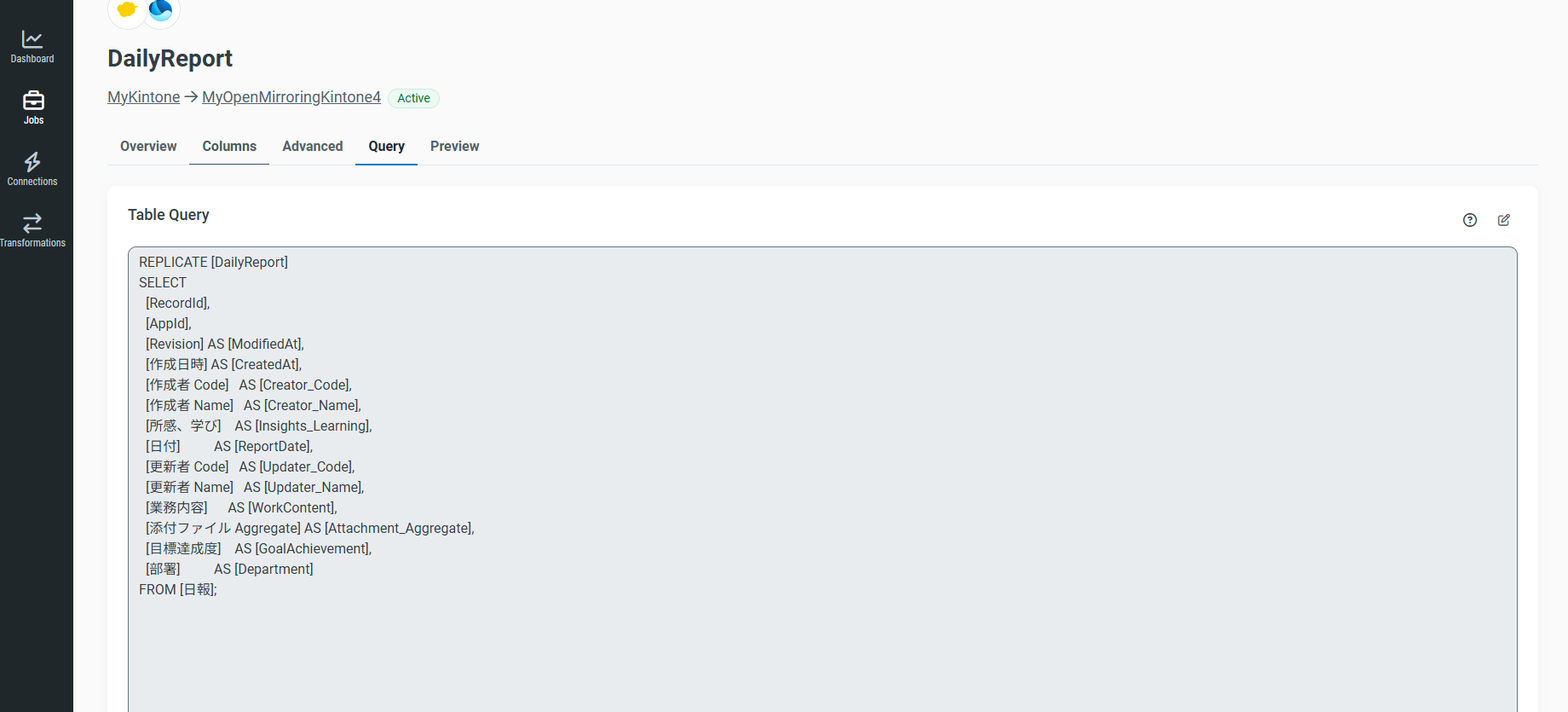Click the Table Query heading
The height and width of the screenshot is (712, 1568).
click(x=168, y=215)
